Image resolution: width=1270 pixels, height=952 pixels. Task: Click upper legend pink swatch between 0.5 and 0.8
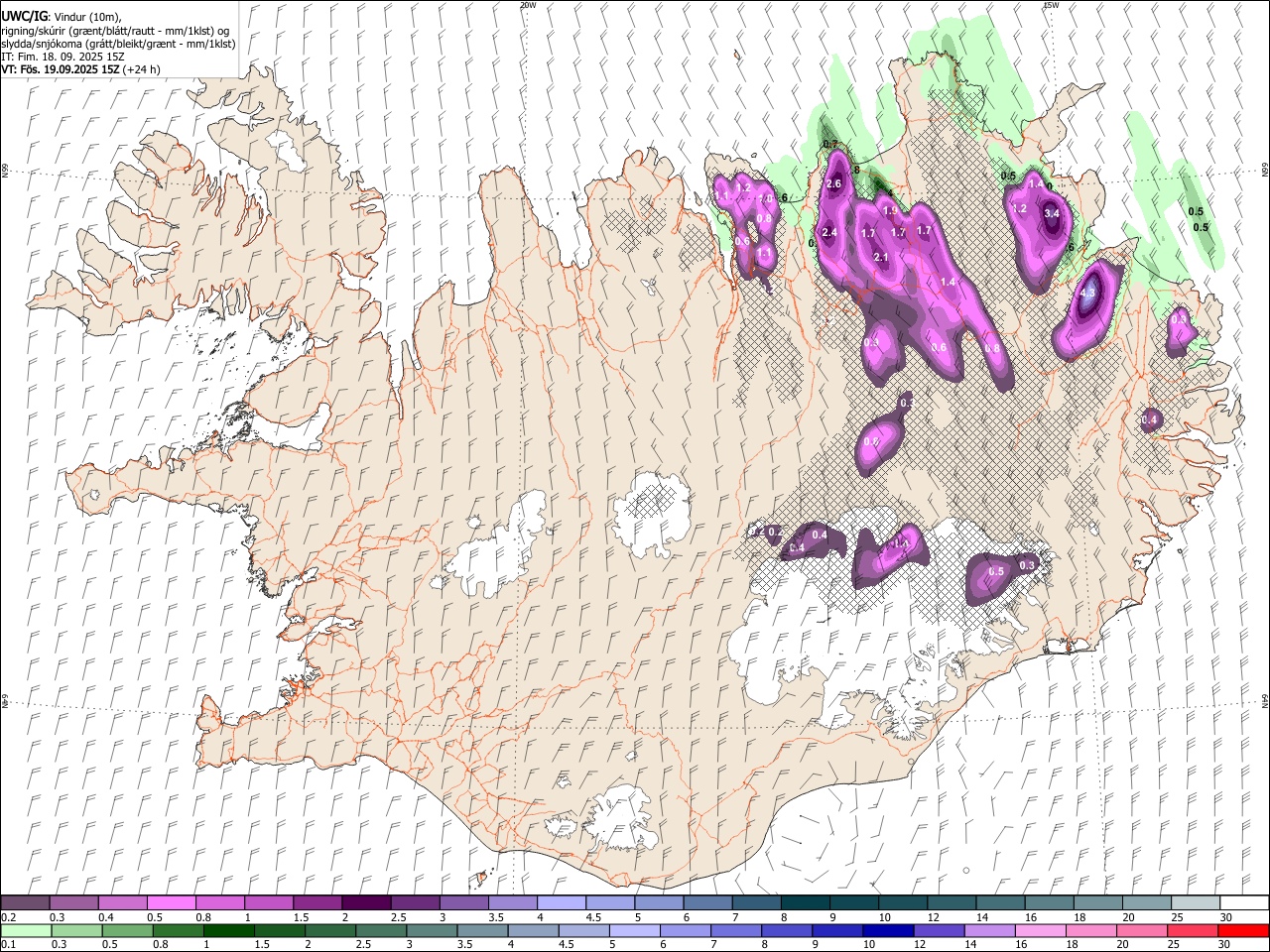click(x=171, y=902)
